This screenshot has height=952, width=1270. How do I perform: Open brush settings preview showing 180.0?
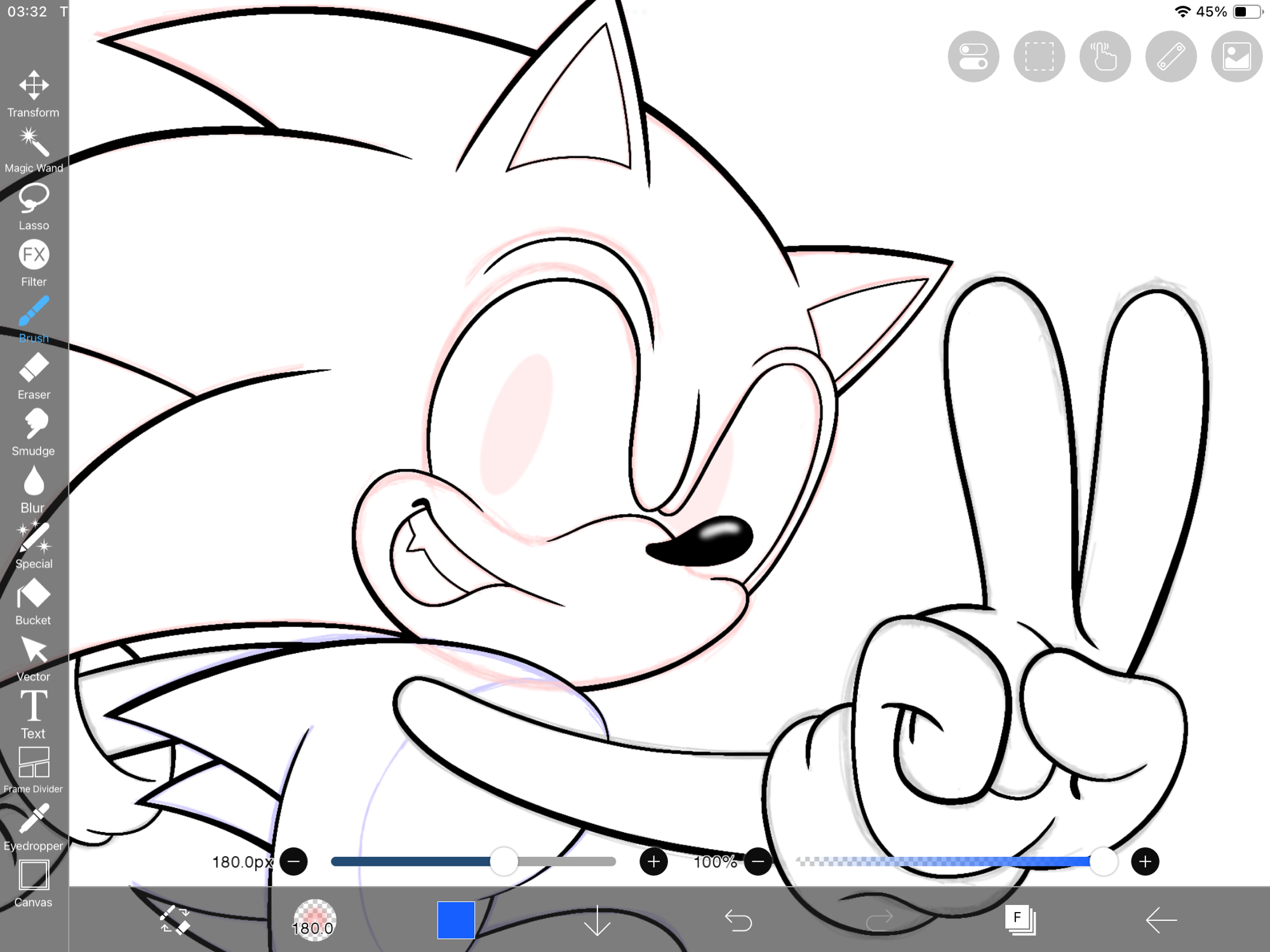point(314,920)
